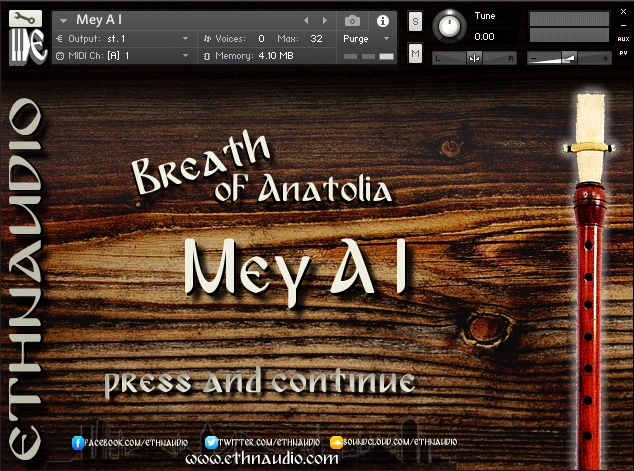Click the Mey A I instrument name field
Image resolution: width=634 pixels, height=471 pixels.
[x=99, y=19]
